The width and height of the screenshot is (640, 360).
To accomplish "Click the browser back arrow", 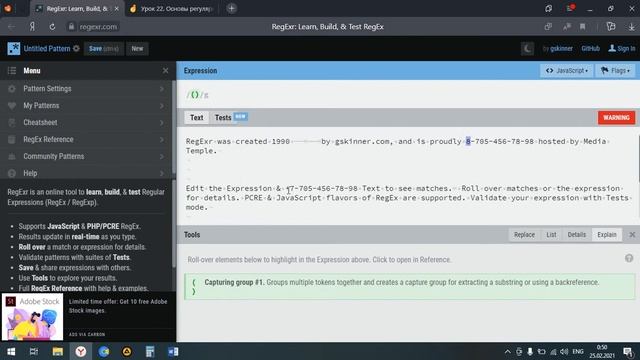I will coord(11,27).
